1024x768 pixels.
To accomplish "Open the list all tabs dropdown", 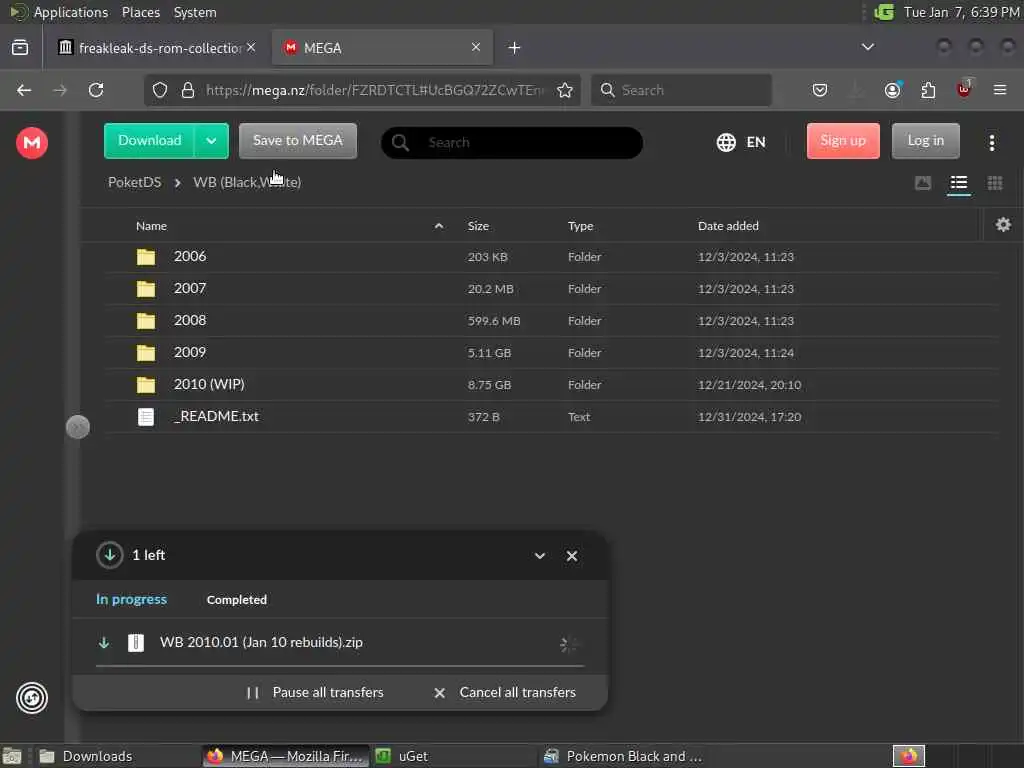I will (867, 47).
